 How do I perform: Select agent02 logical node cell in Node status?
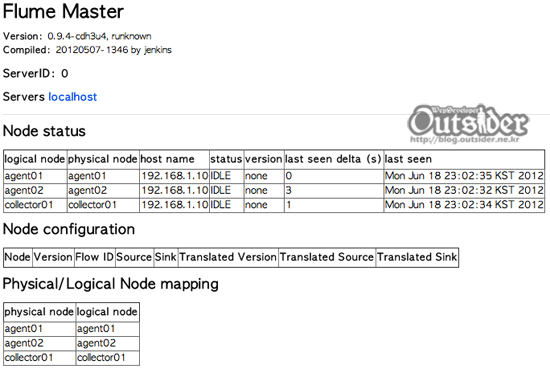click(35, 190)
